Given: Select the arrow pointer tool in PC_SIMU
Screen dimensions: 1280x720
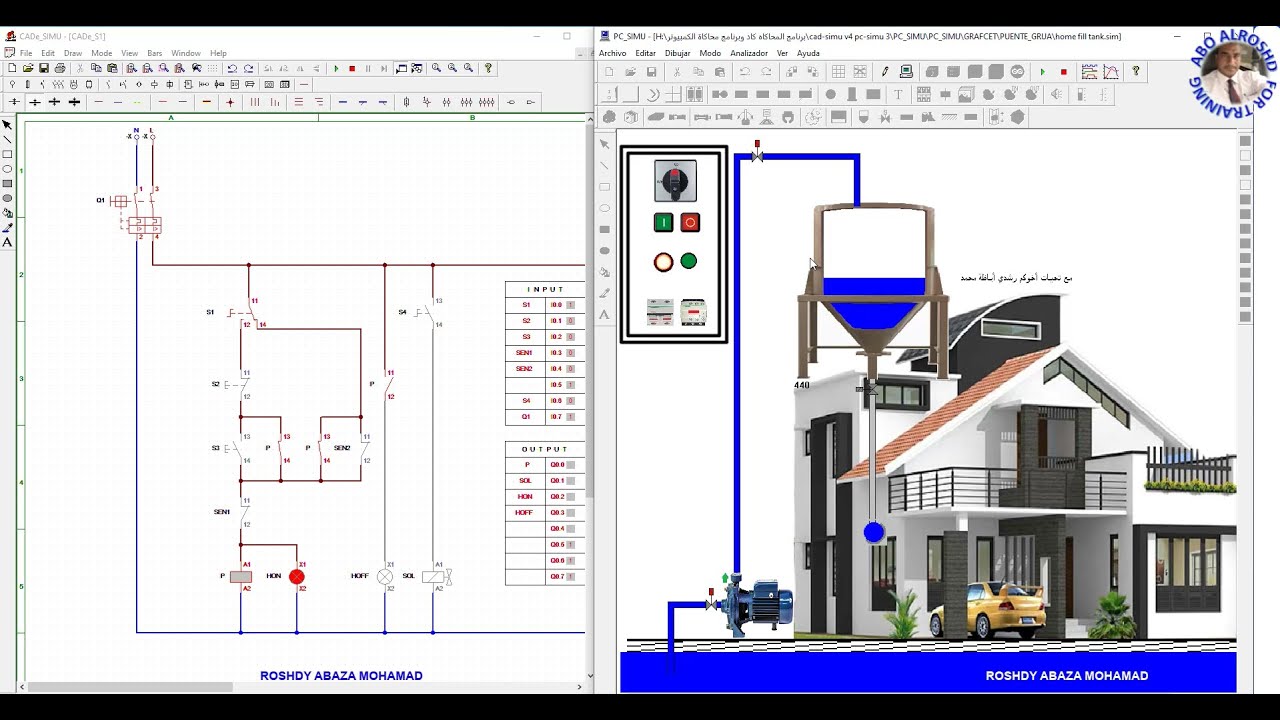Looking at the screenshot, I should pyautogui.click(x=604, y=144).
